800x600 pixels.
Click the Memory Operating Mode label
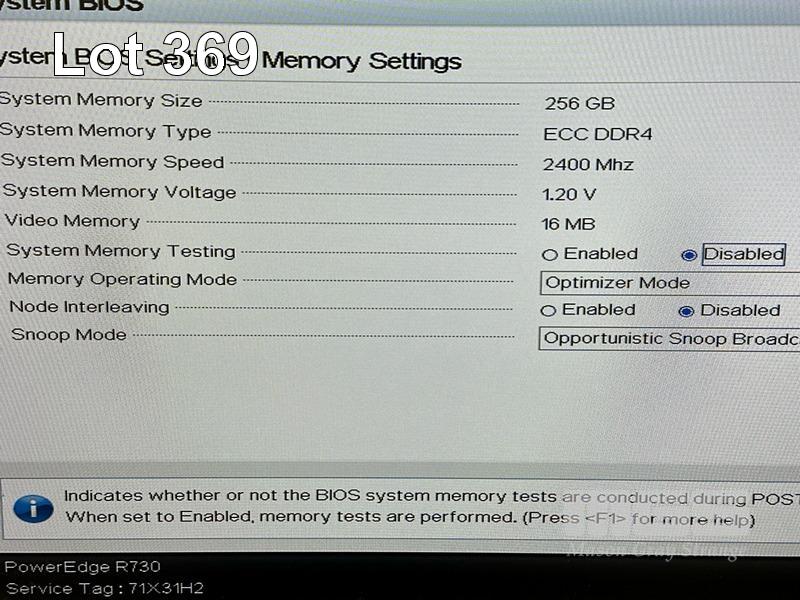tap(122, 280)
